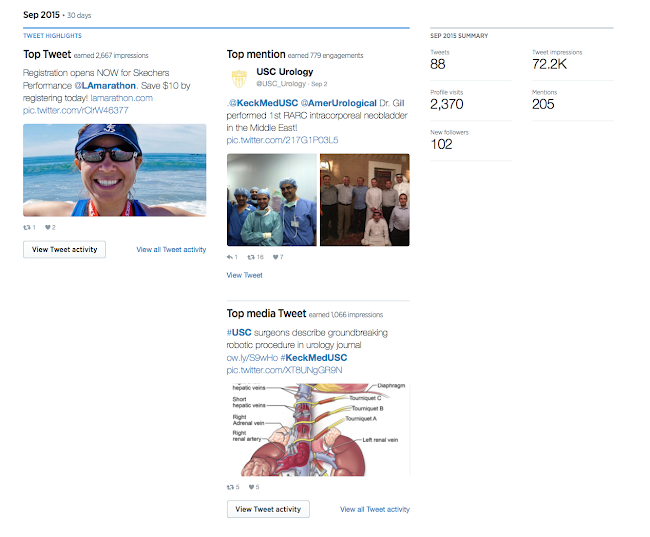Open View all Tweet activity link near Top Tweet
Image resolution: width=650 pixels, height=537 pixels.
[x=171, y=250]
